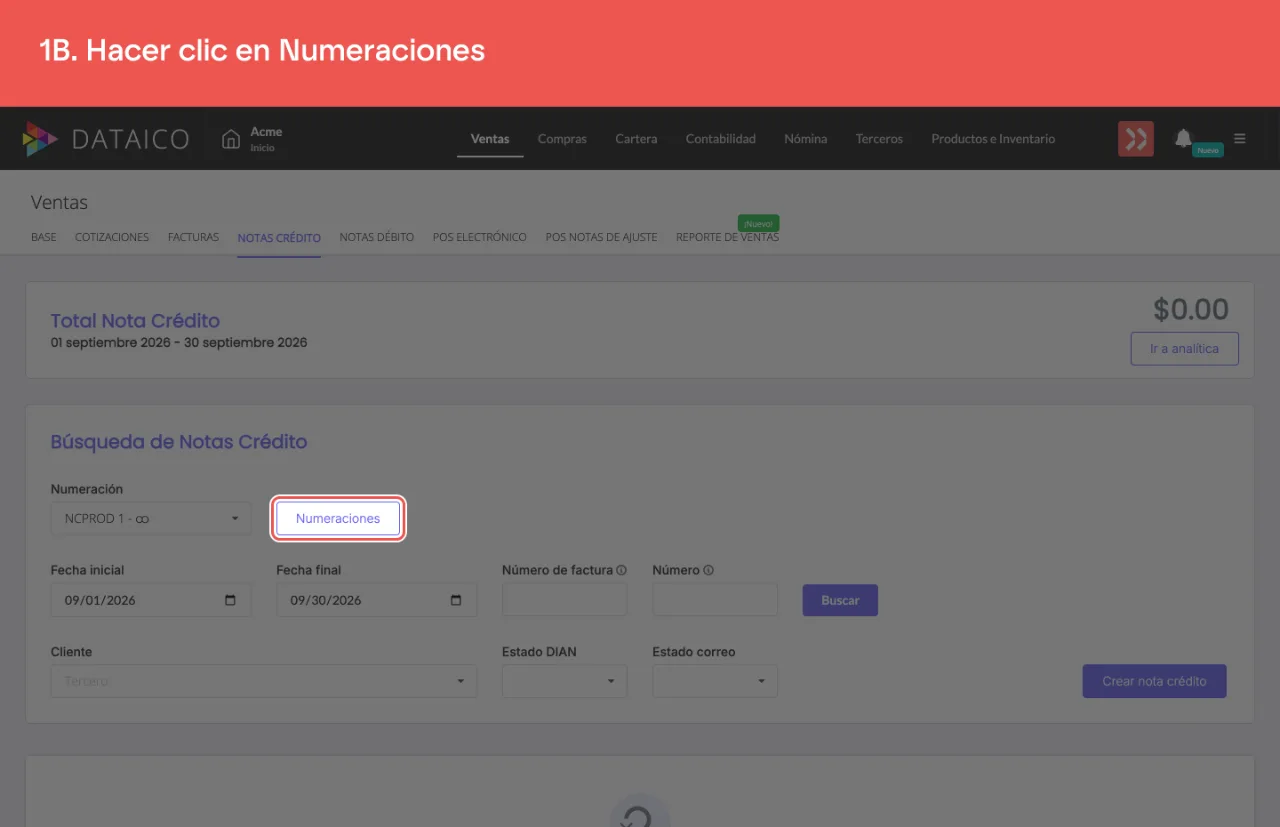1280x827 pixels.
Task: Click the ¡Nuevo! badge above Reporte de Ventas
Action: 758,223
